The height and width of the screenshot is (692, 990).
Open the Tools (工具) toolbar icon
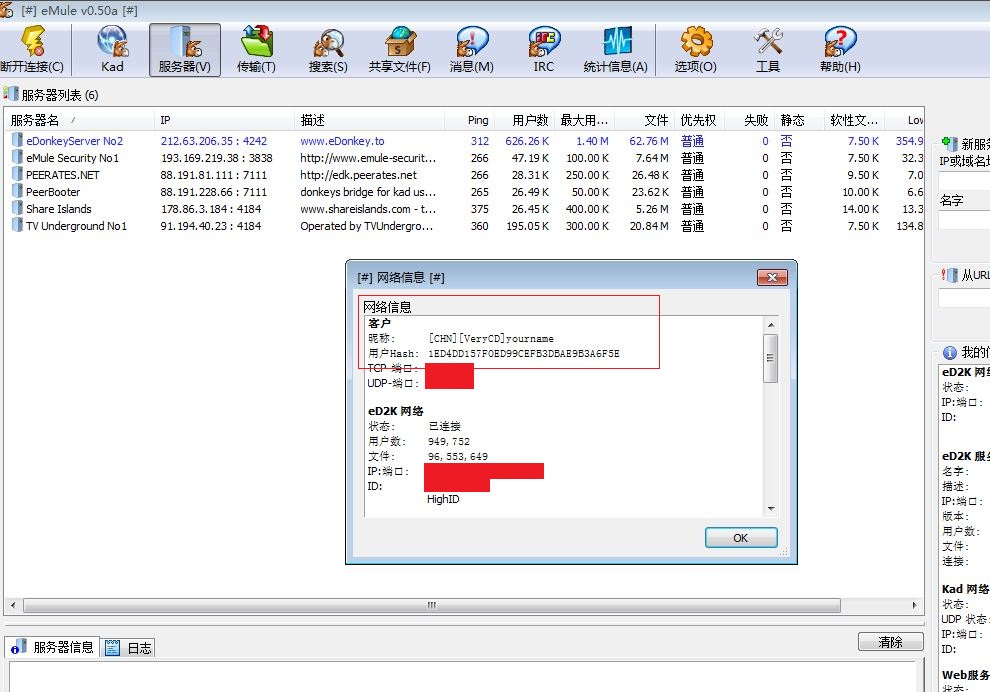[x=768, y=49]
